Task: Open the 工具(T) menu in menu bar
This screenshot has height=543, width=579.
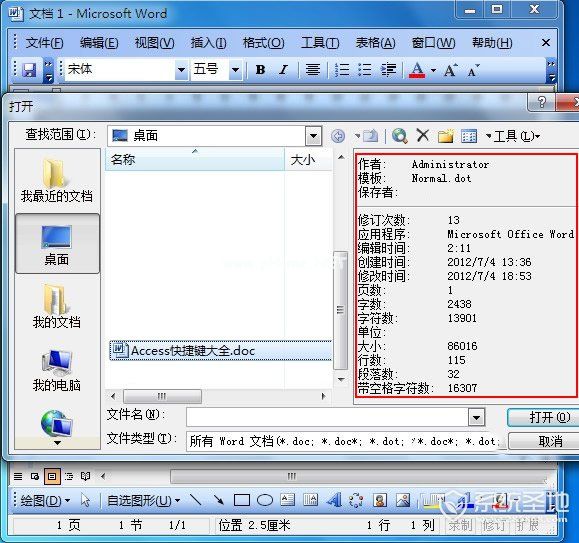Action: [x=320, y=43]
